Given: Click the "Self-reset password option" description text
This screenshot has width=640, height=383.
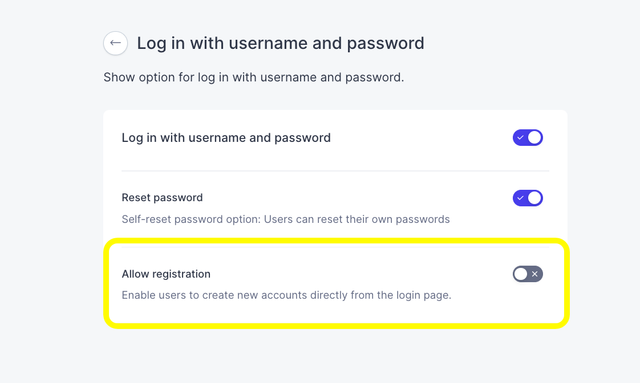Looking at the screenshot, I should (x=286, y=219).
